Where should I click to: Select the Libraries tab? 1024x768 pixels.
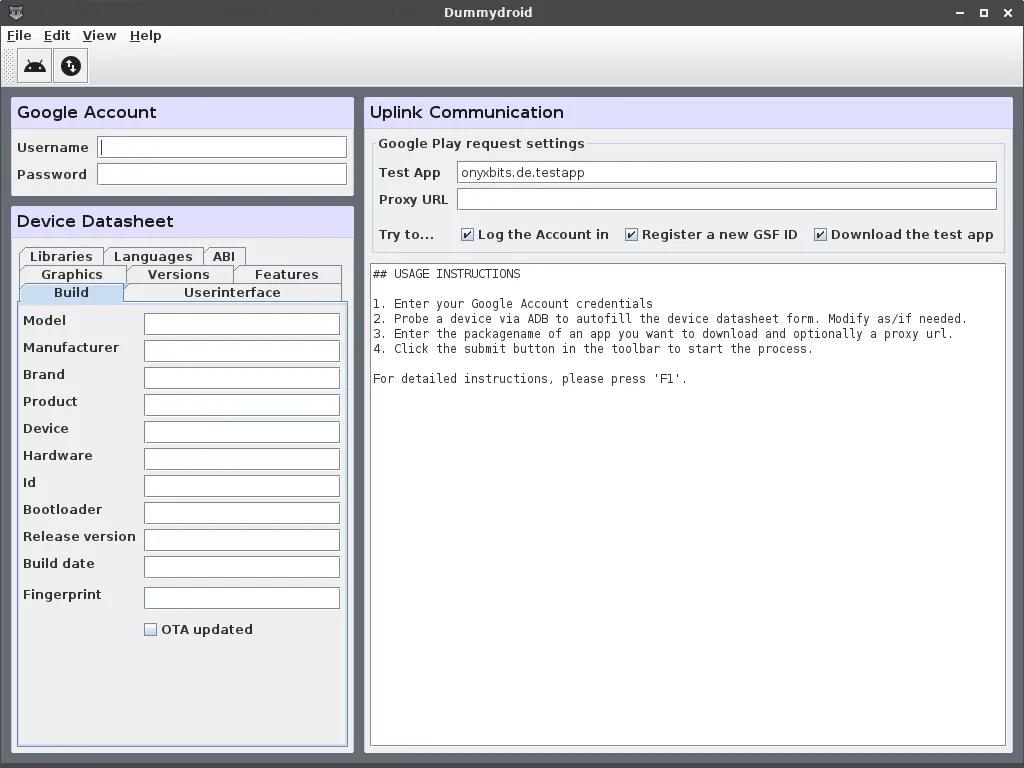pos(61,256)
